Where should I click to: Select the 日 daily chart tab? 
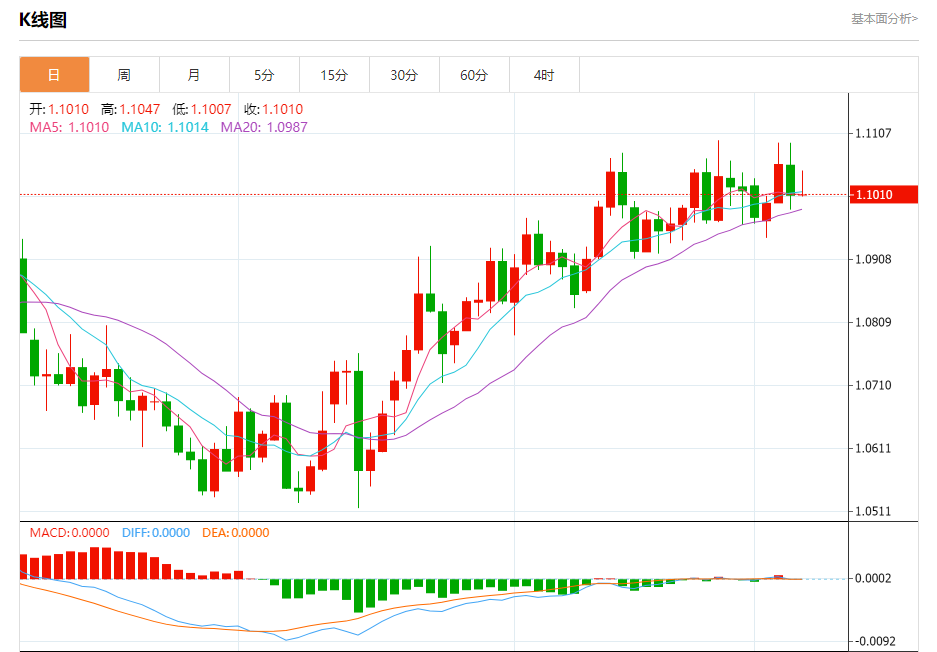point(54,75)
